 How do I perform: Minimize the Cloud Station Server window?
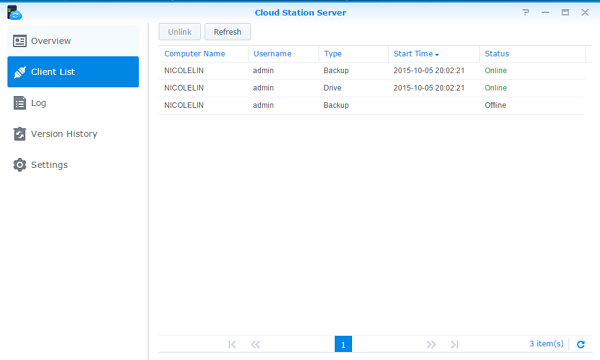(545, 12)
